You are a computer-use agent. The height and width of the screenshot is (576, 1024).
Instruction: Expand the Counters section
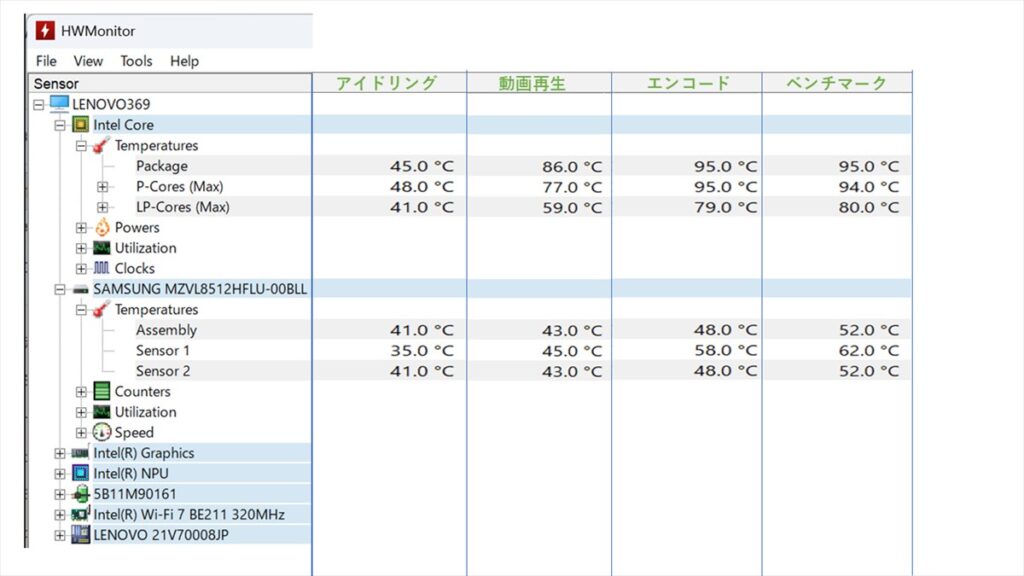tap(81, 392)
